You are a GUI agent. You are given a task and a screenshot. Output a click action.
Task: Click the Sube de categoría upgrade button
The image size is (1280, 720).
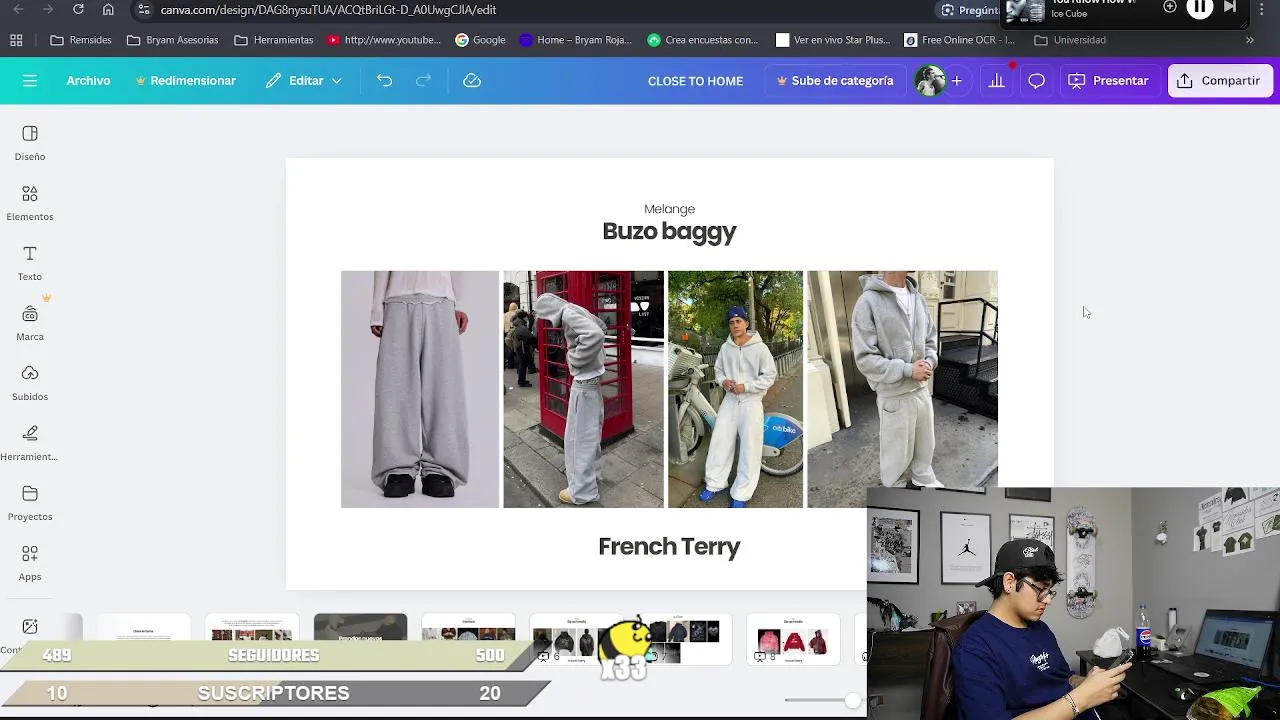click(x=835, y=80)
